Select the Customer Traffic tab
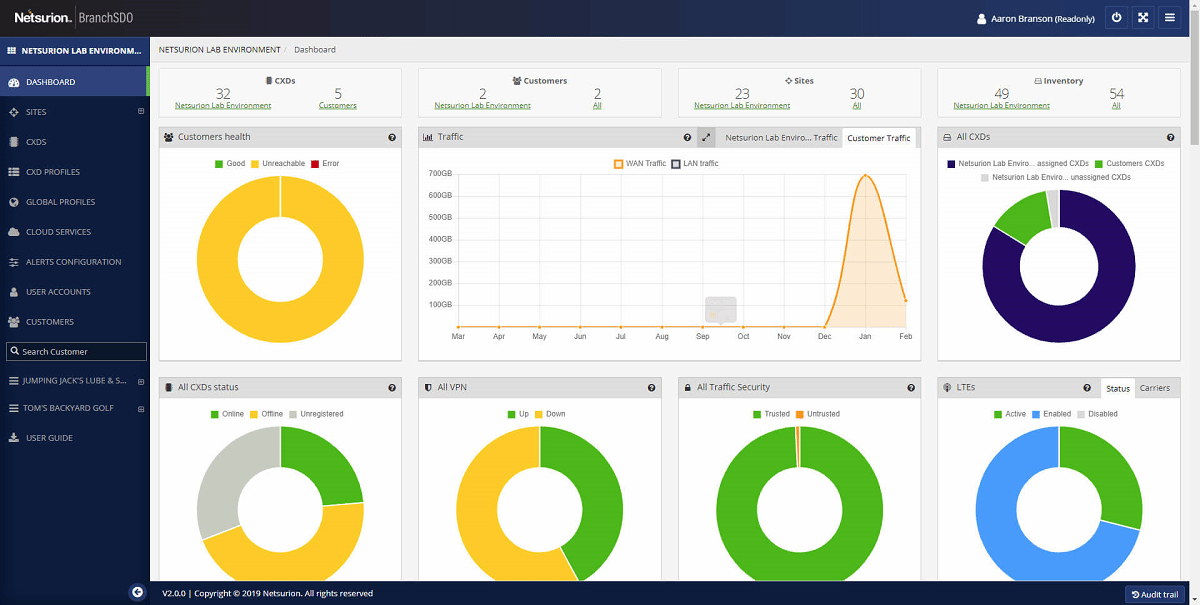Viewport: 1200px width, 605px height. (880, 137)
